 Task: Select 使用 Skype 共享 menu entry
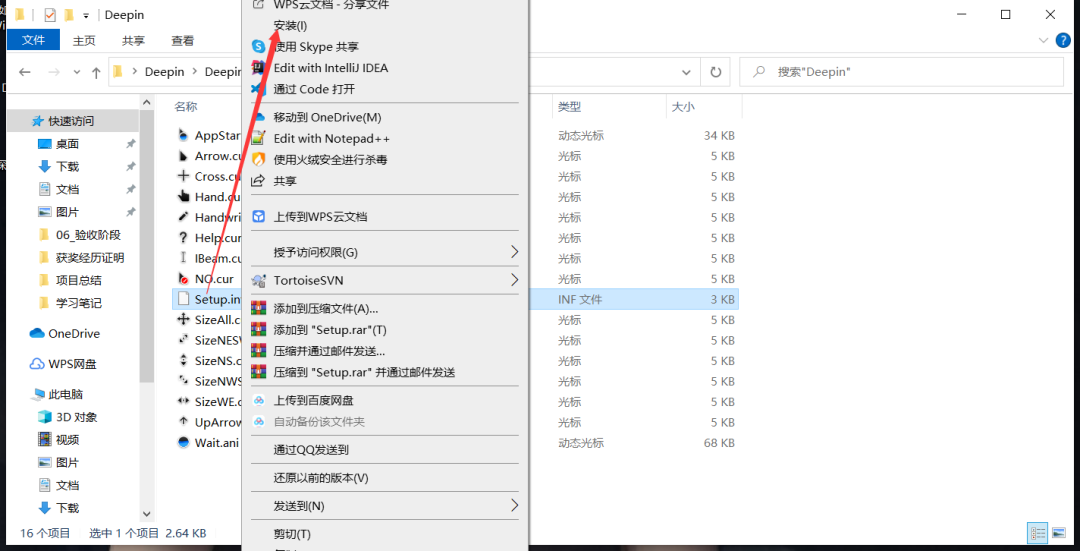point(316,47)
